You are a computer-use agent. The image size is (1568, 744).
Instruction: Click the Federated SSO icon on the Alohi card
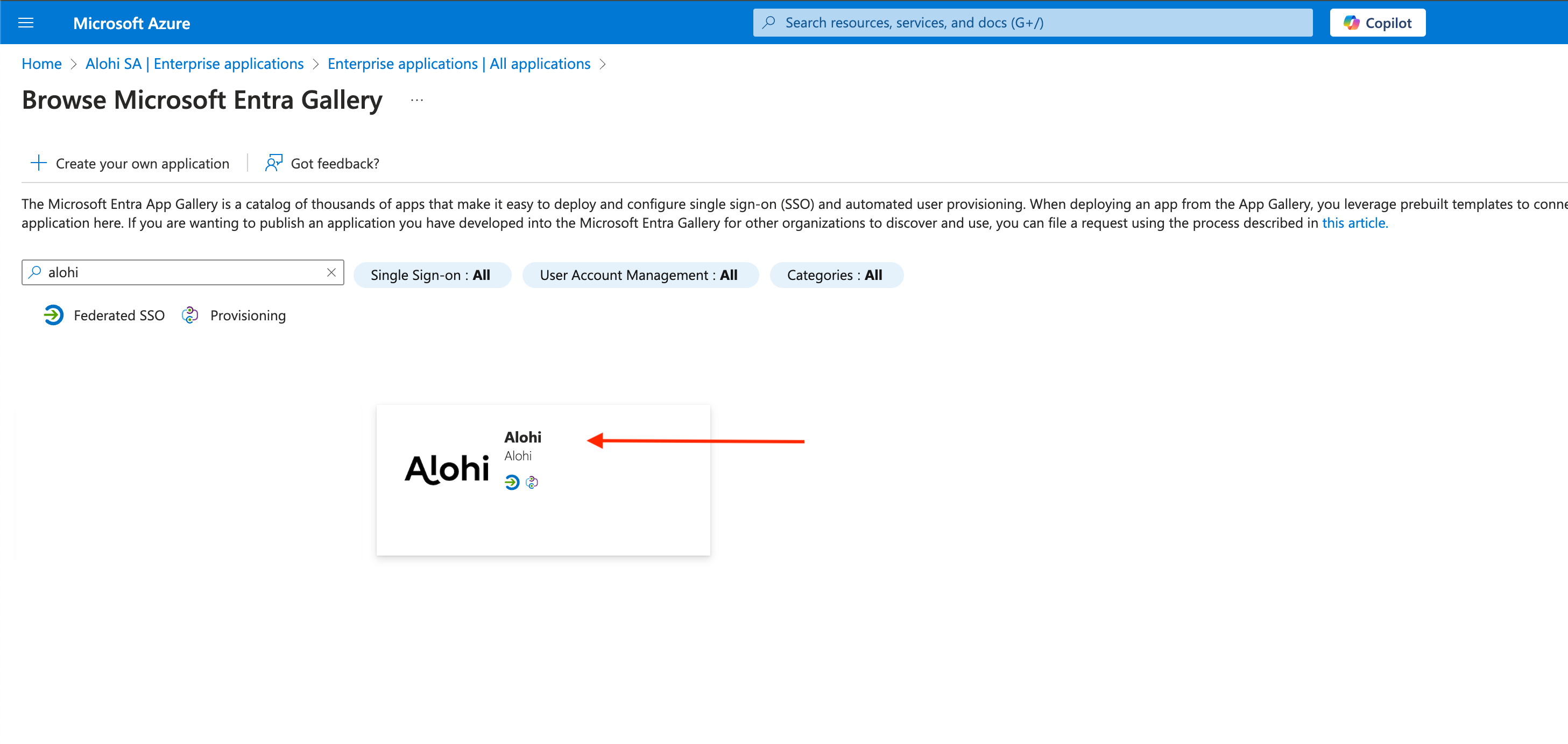click(511, 483)
